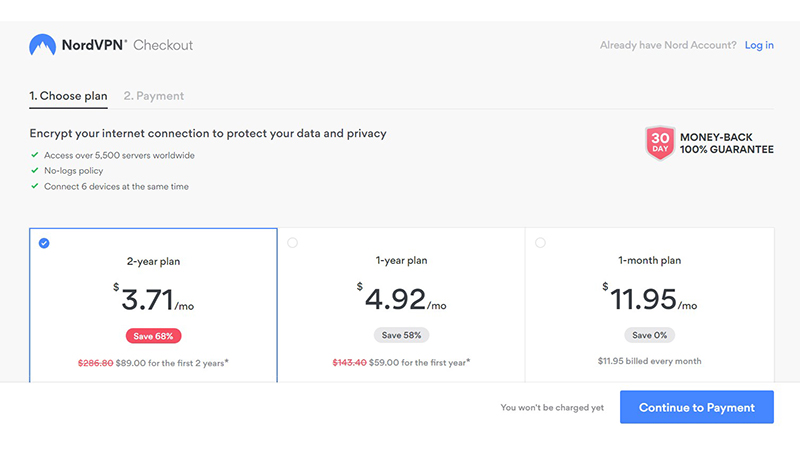Select the 1-year plan radio button
Screen dimensions: 800x450
[292, 243]
